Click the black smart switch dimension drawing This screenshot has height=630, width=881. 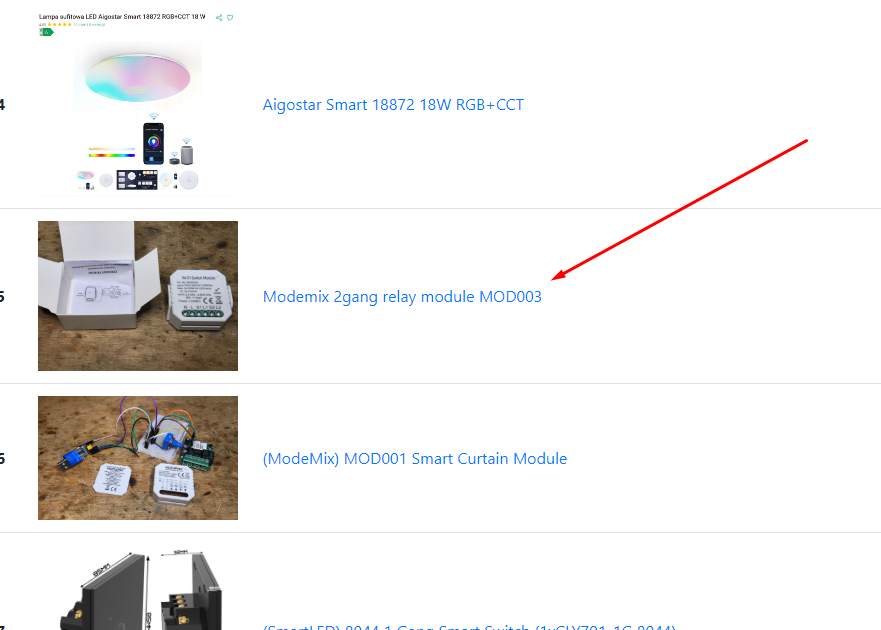140,590
